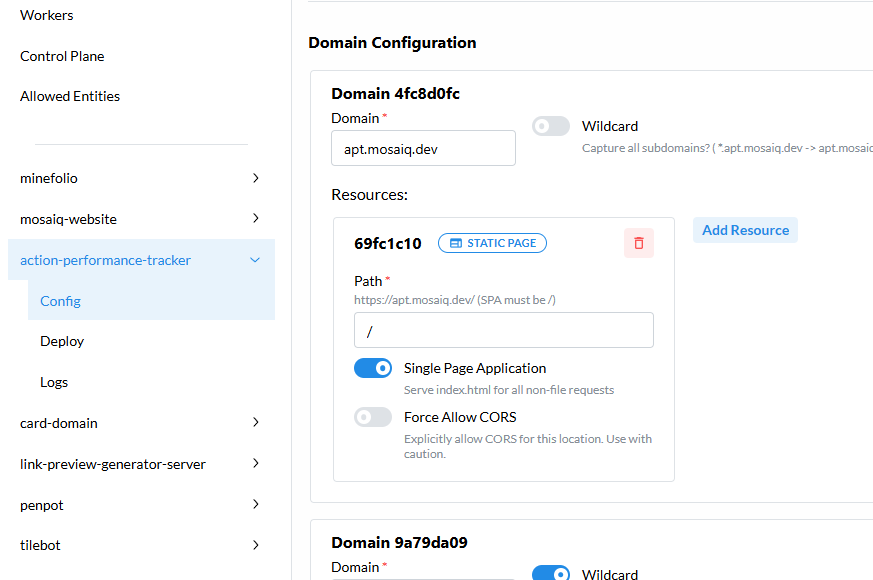Click the Domain input with apt.mosaiq.dev

423,148
